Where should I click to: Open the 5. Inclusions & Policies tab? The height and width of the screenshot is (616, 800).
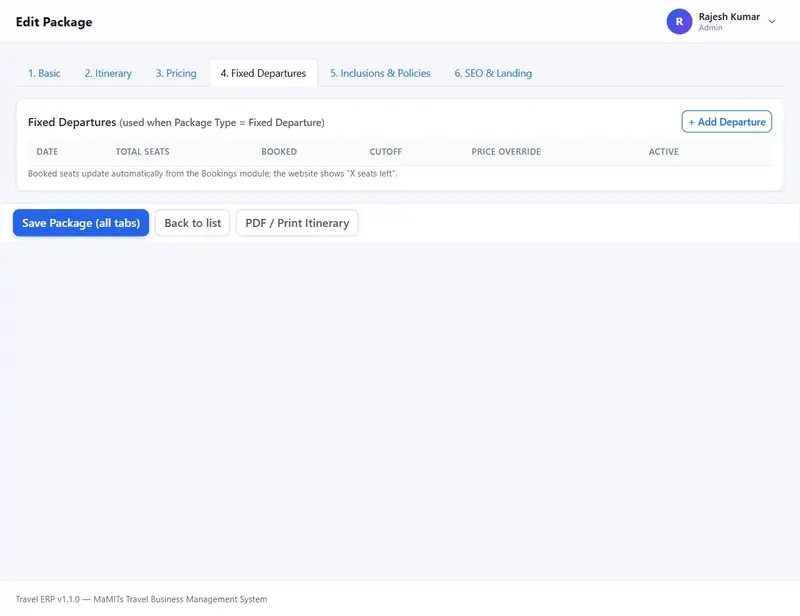380,73
